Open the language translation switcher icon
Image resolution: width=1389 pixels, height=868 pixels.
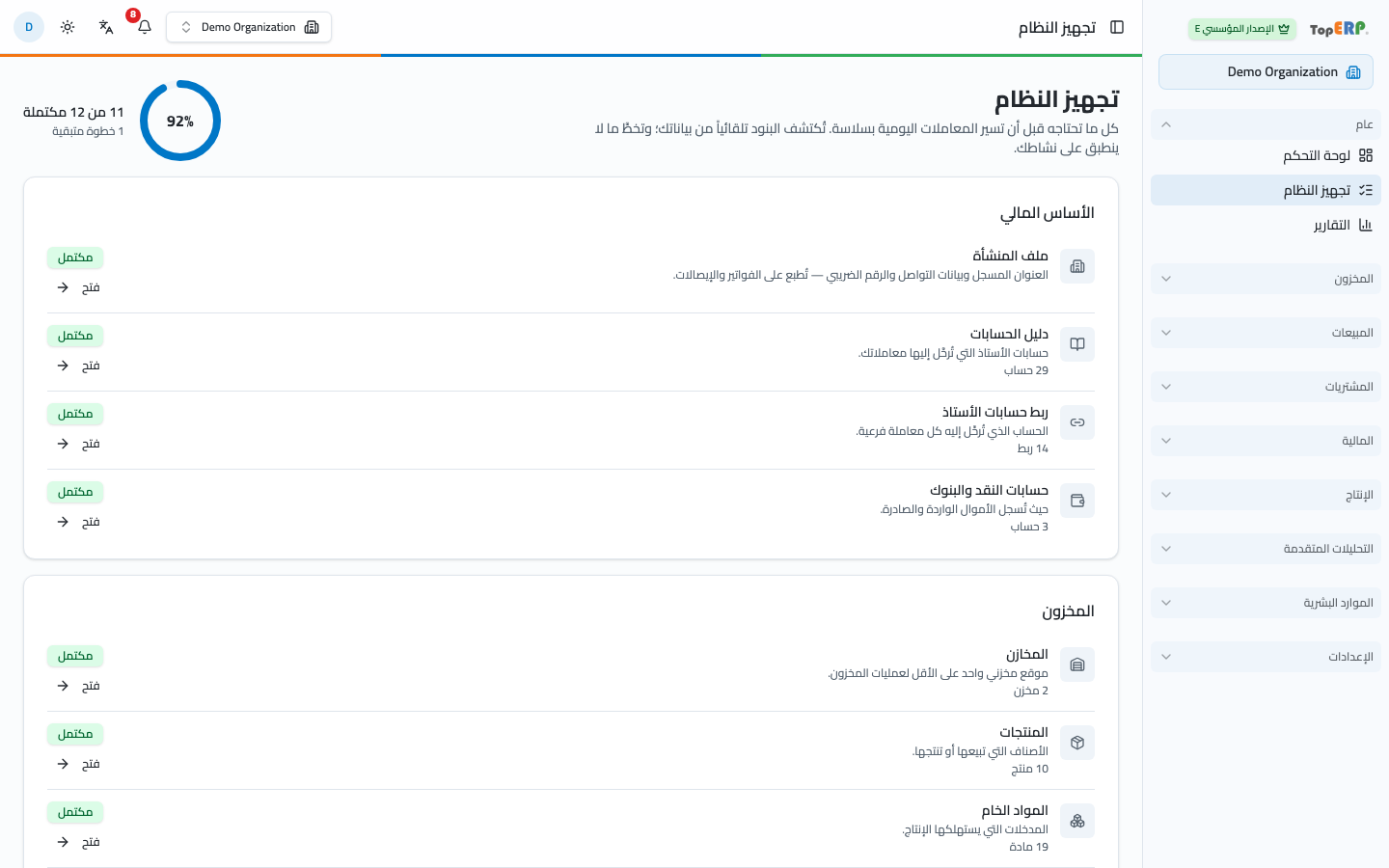[x=106, y=27]
